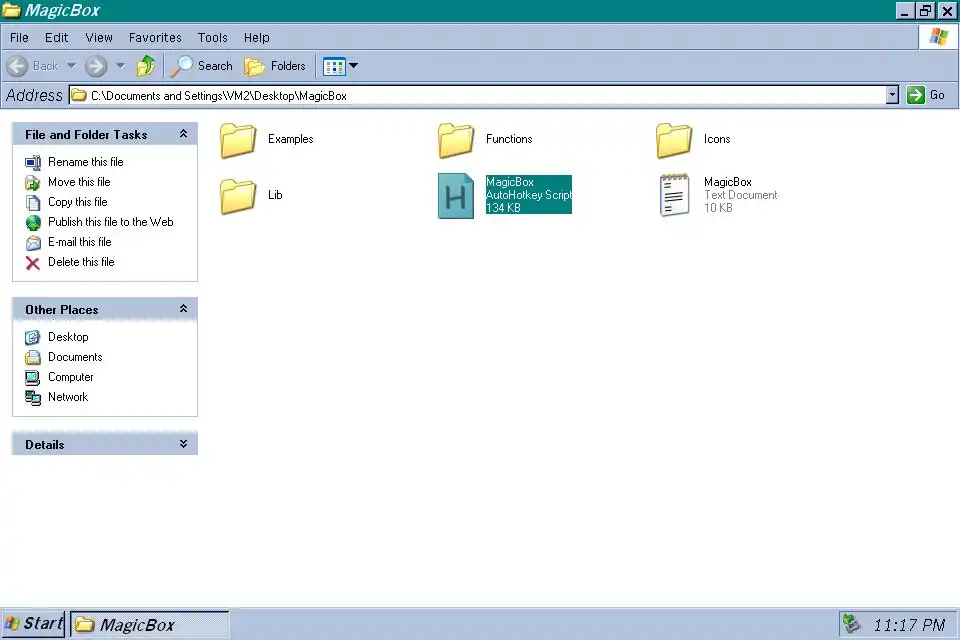
Task: Expand the Details panel
Action: pyautogui.click(x=183, y=444)
